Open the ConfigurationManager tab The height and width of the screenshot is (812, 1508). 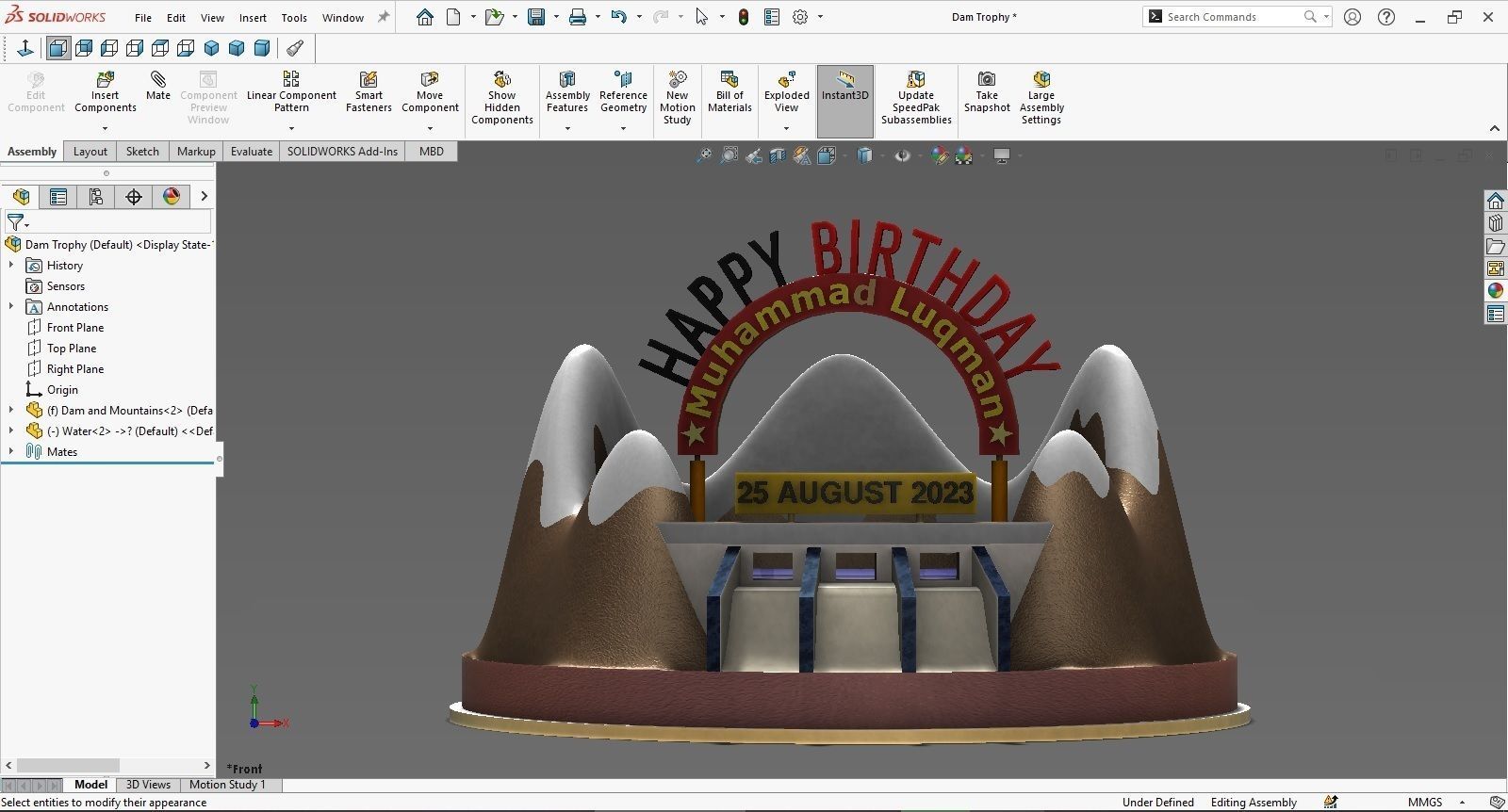96,196
